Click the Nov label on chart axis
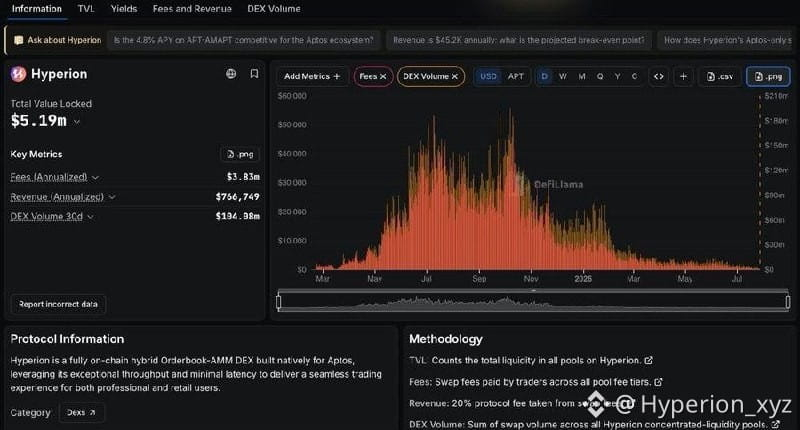This screenshot has height=430, width=800. 531,279
